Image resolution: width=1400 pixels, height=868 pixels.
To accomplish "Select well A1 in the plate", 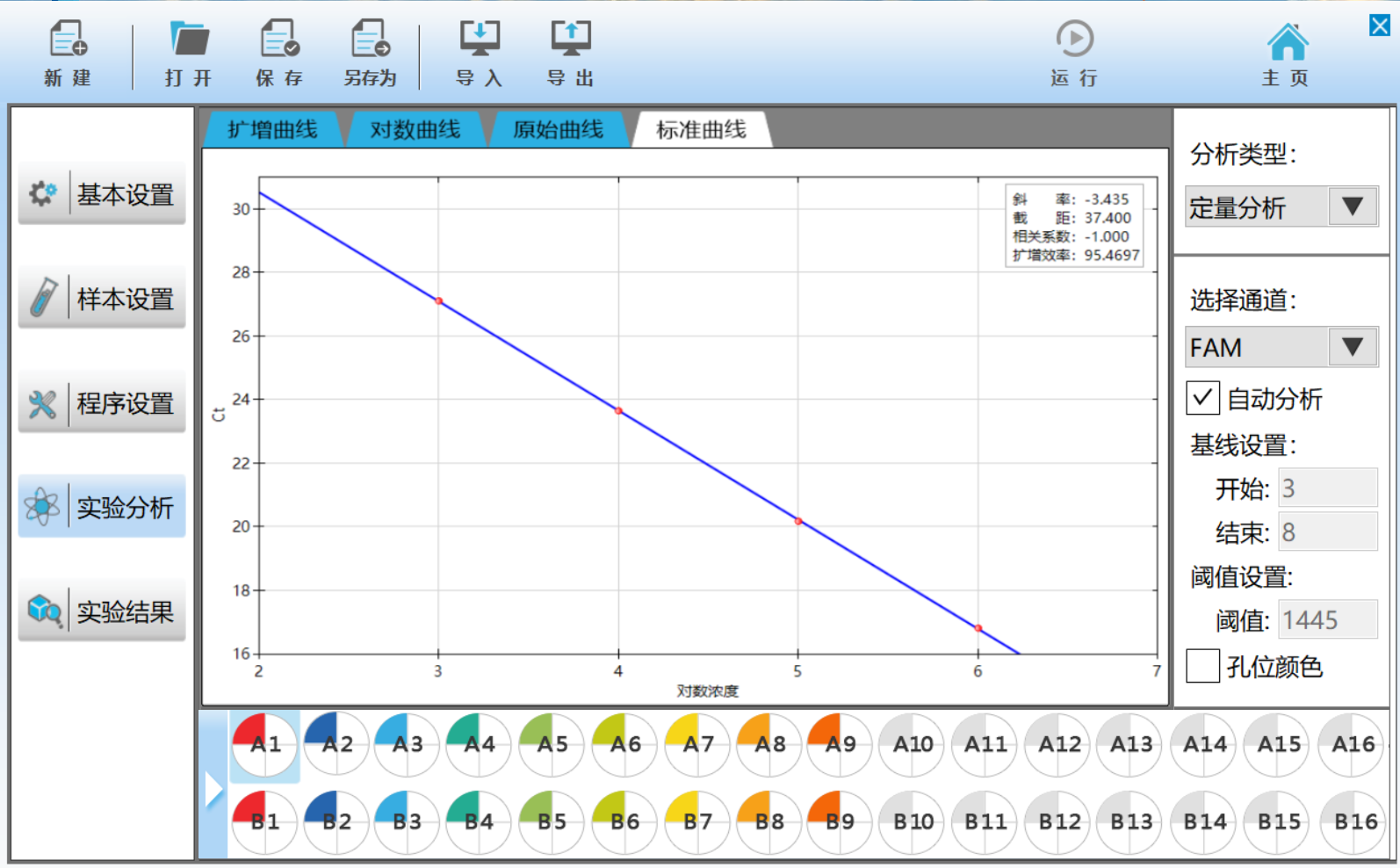I will [264, 745].
